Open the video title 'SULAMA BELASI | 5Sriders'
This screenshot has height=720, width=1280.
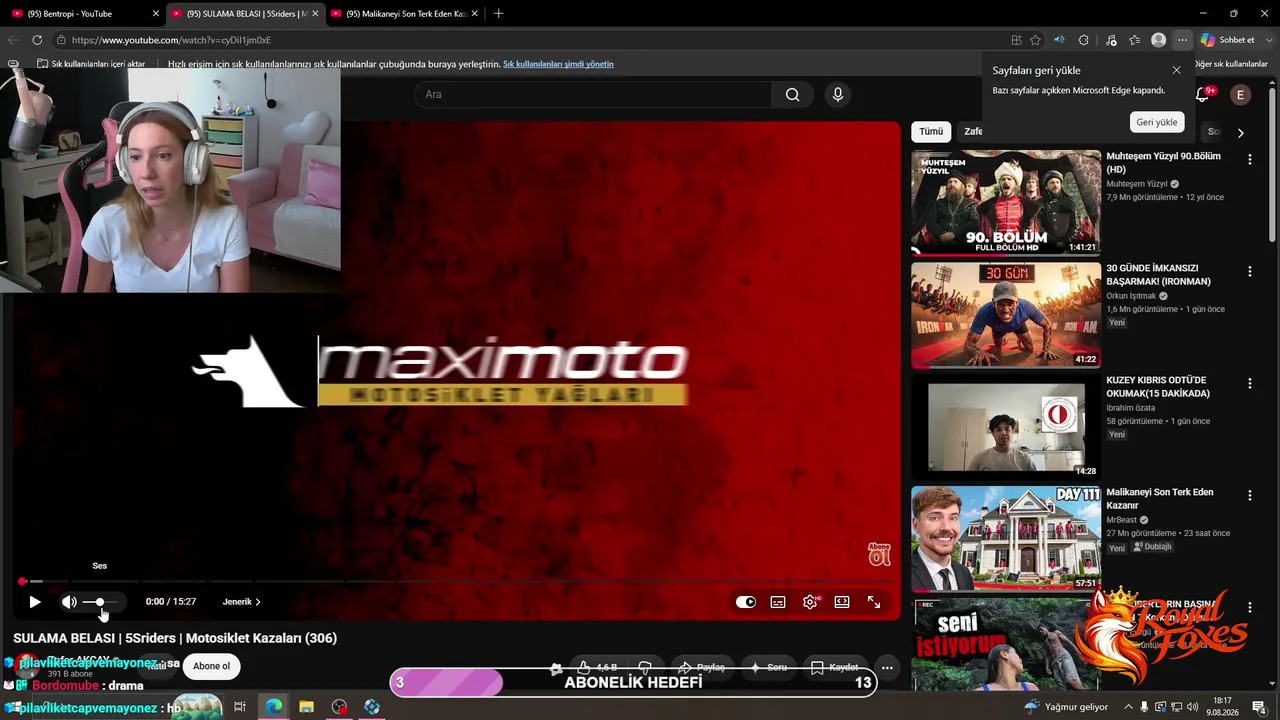(x=175, y=638)
